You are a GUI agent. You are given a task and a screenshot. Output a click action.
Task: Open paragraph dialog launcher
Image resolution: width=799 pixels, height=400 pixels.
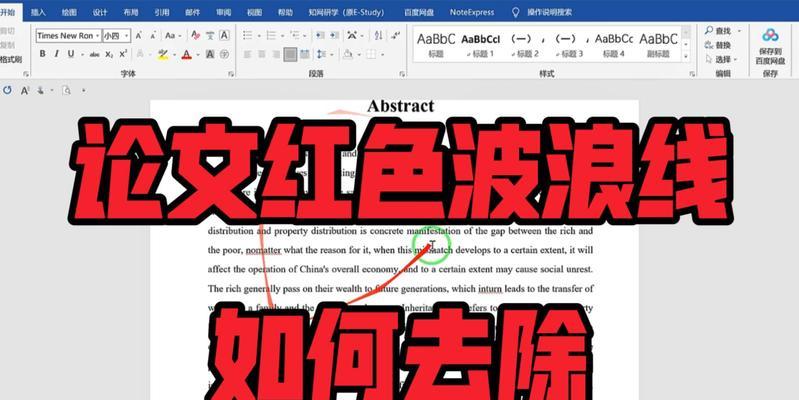[402, 74]
